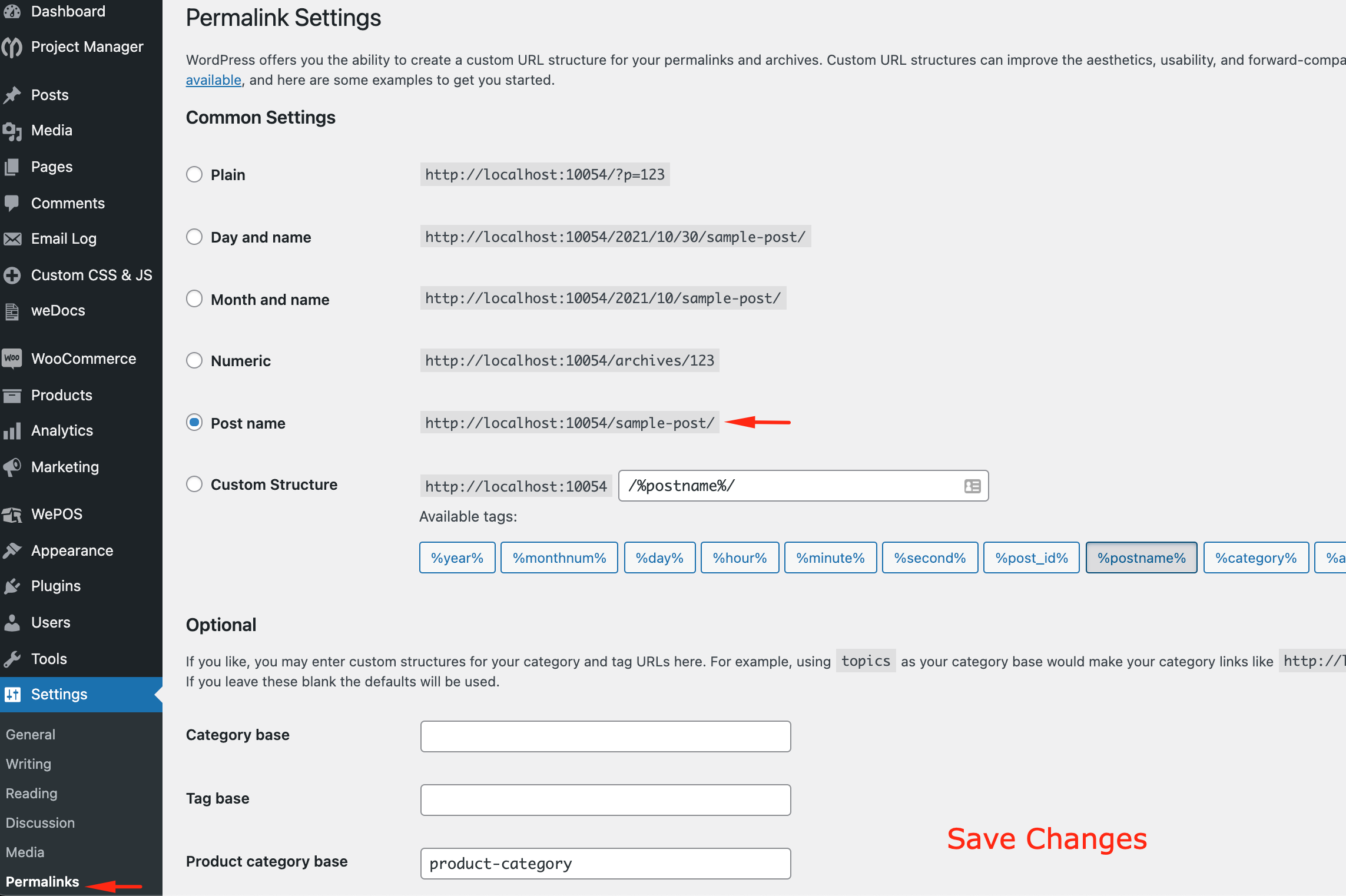Choose the Day and name option

point(194,237)
